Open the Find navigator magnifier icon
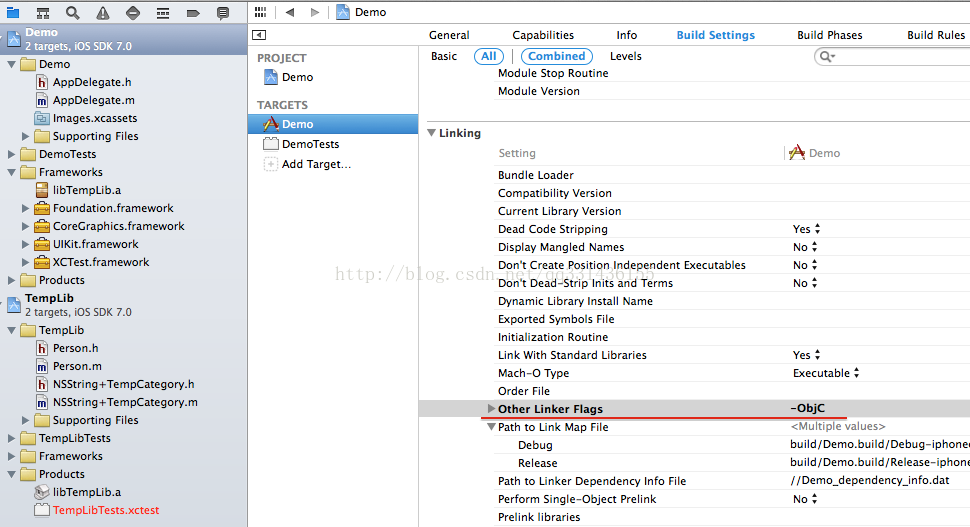Screen dimensions: 970x527 [73, 12]
